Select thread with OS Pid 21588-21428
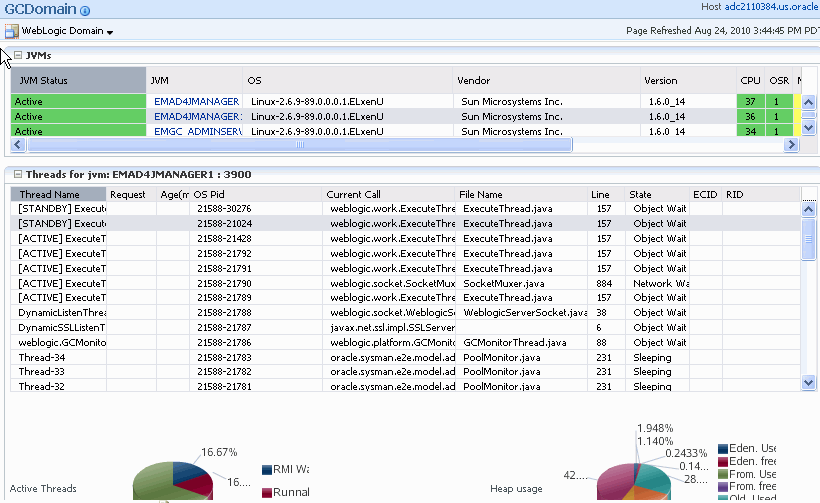 pos(405,238)
